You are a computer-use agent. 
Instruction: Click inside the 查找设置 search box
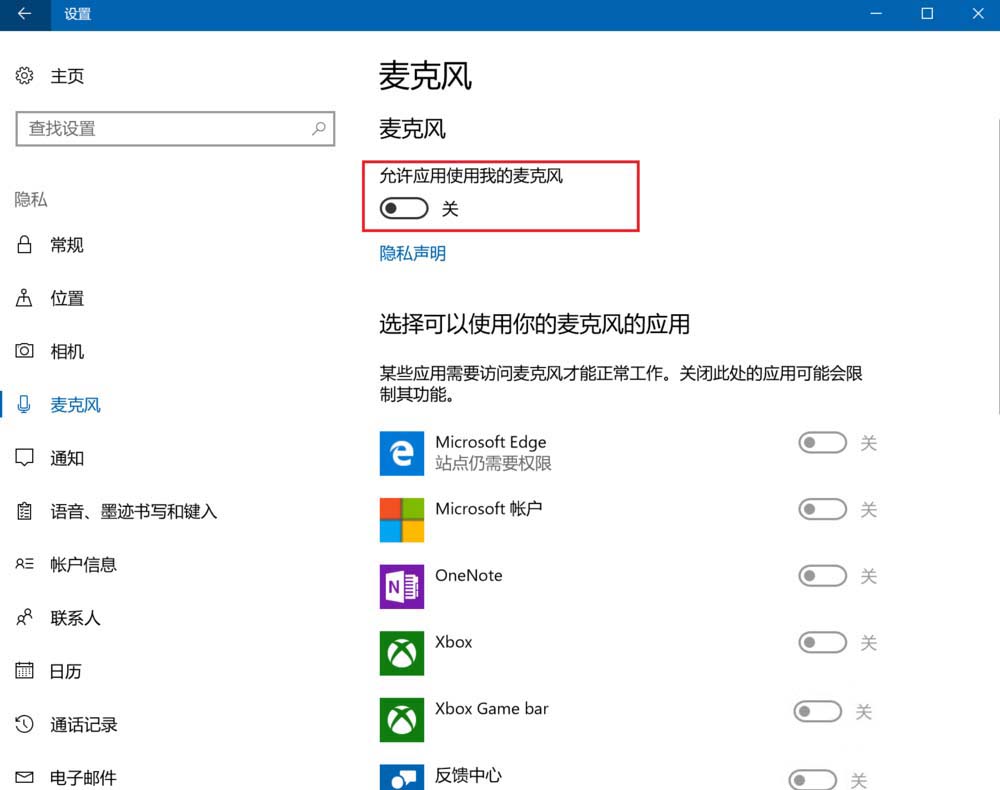coord(175,129)
